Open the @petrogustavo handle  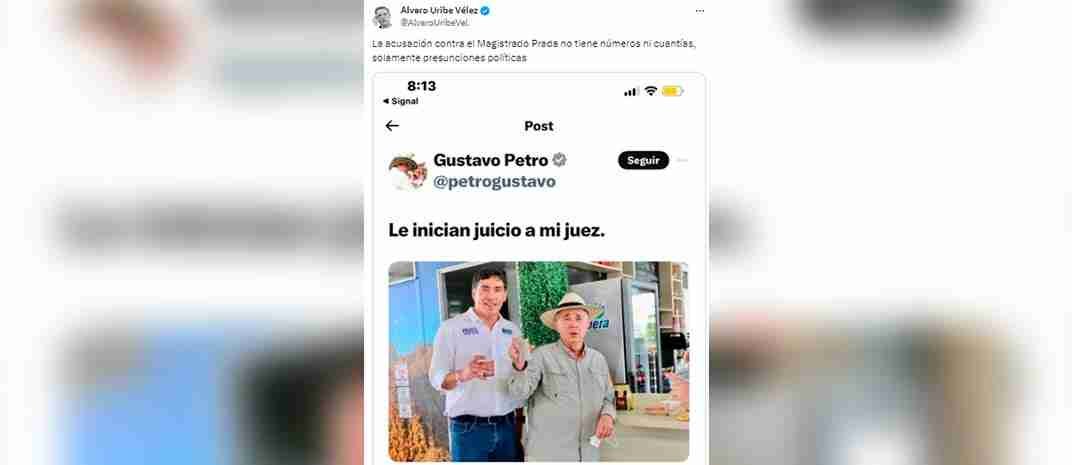tap(494, 182)
